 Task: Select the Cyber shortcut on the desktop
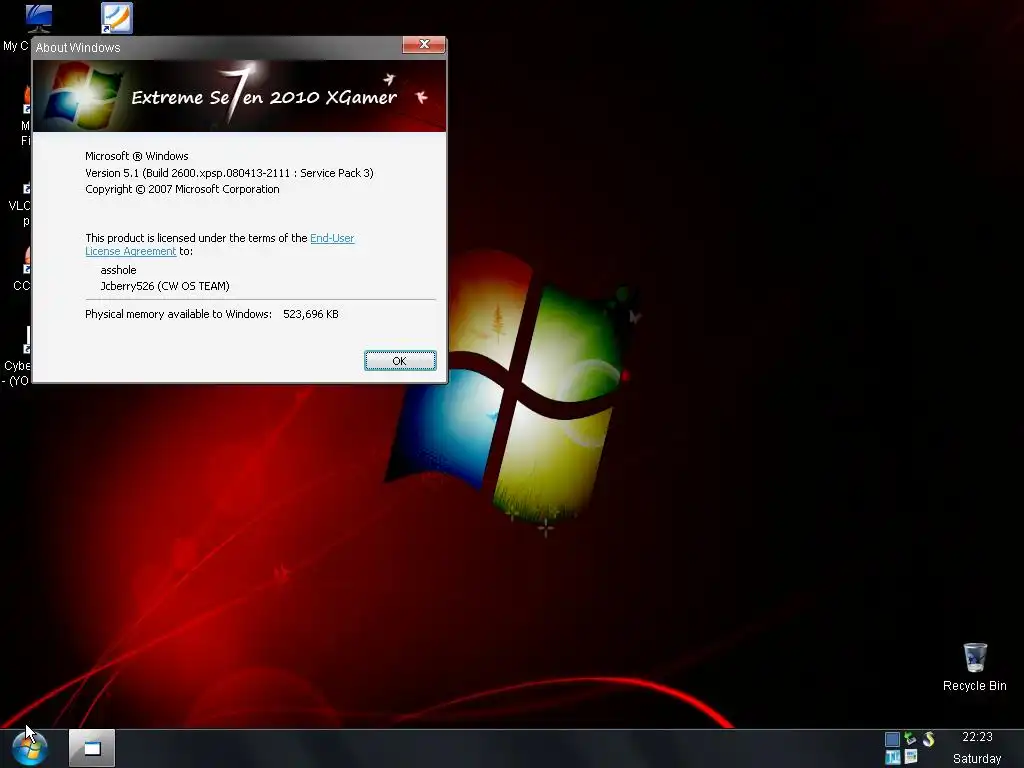(17, 357)
